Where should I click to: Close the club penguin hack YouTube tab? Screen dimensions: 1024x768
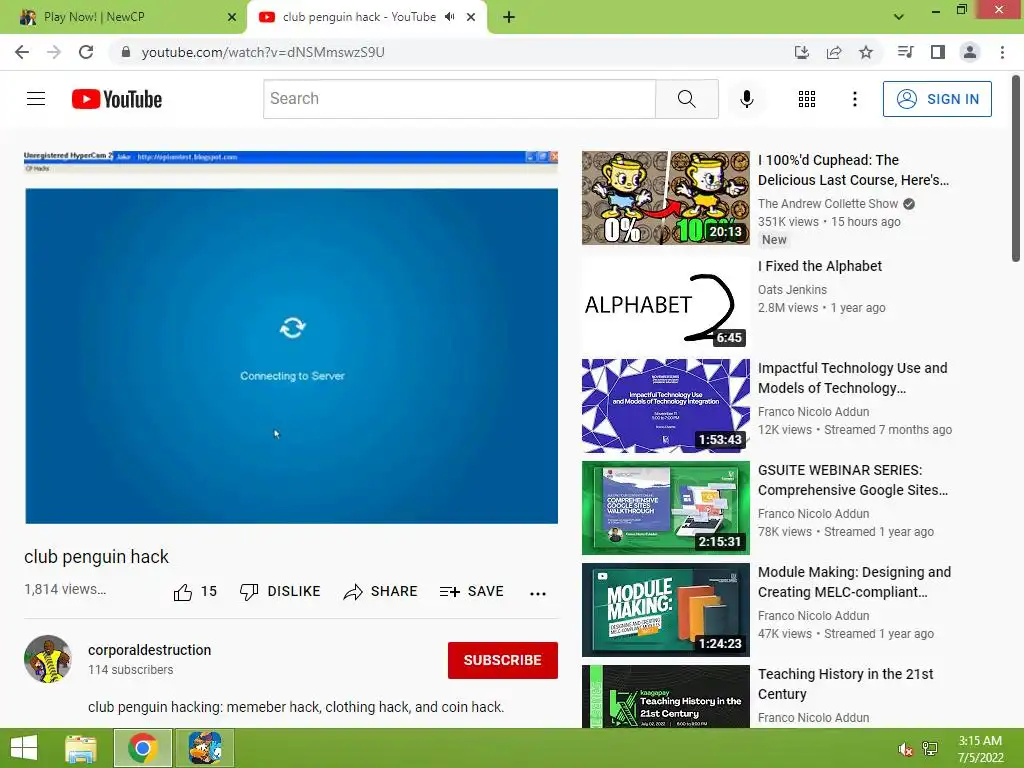[x=471, y=17]
